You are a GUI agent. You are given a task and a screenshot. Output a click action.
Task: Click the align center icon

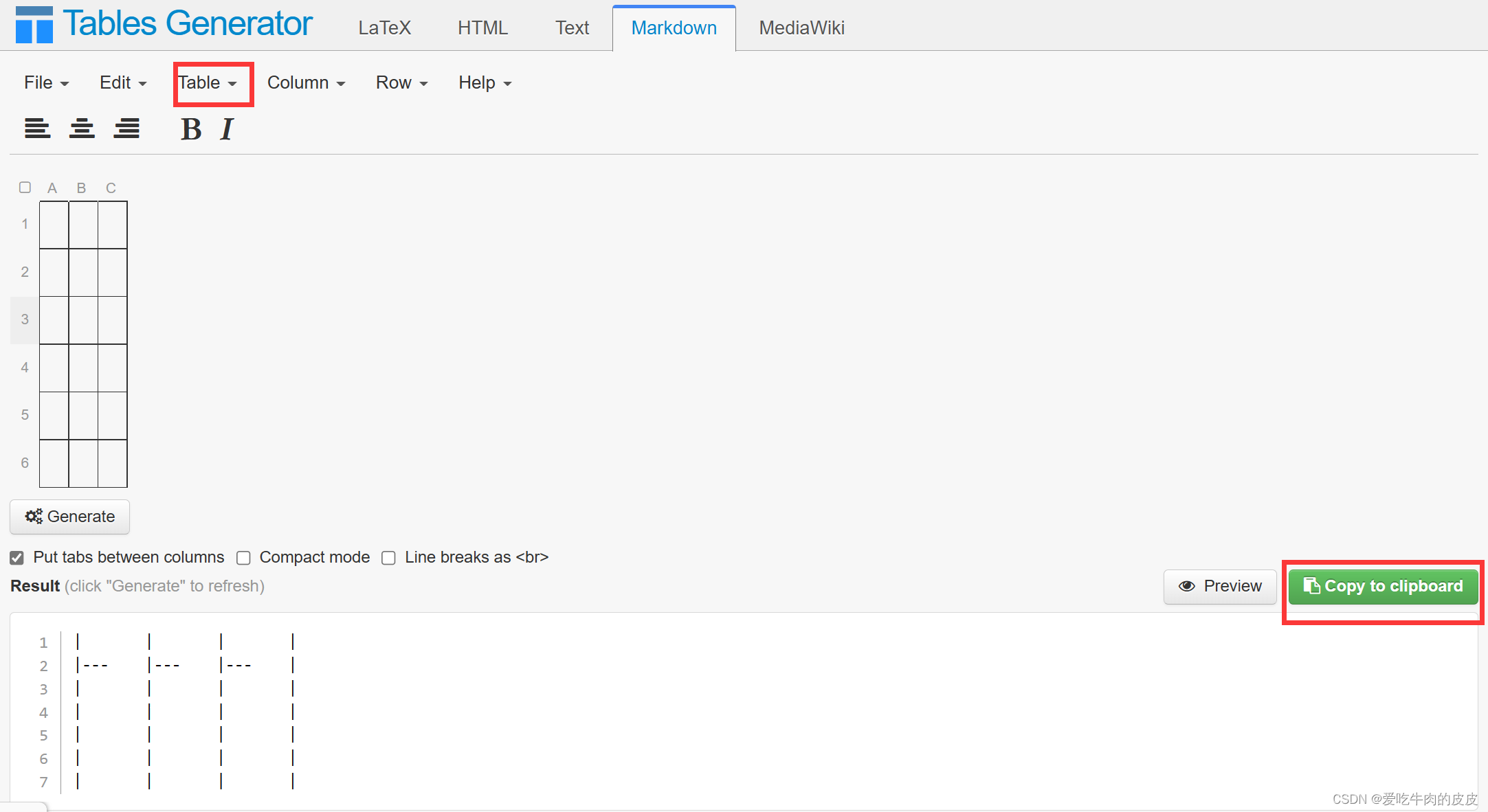(x=82, y=128)
